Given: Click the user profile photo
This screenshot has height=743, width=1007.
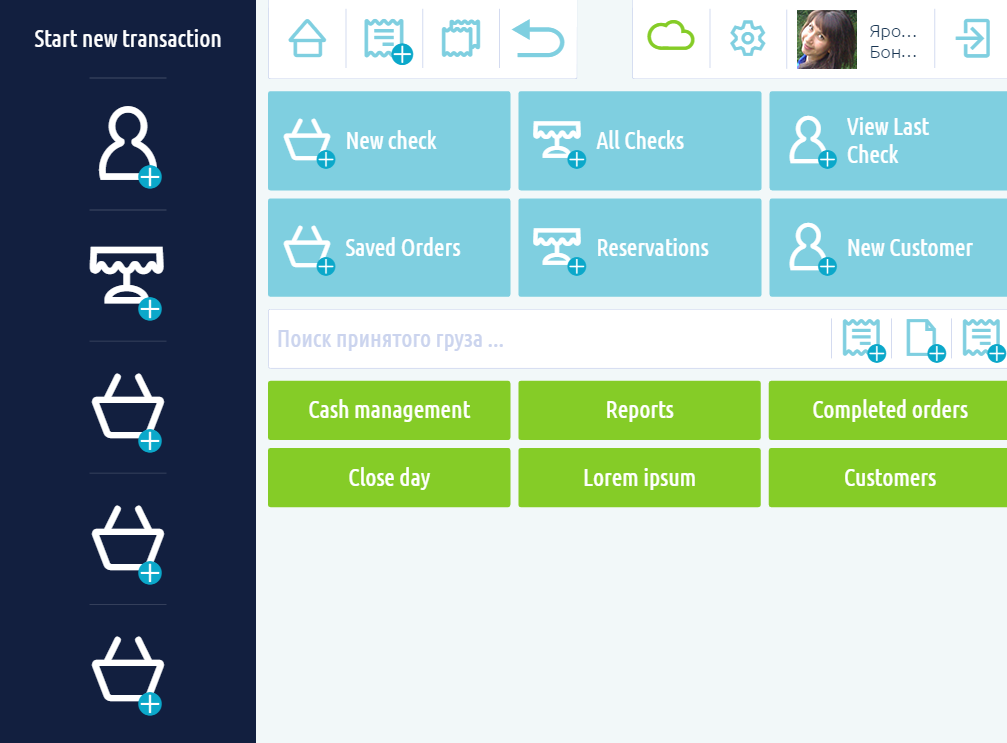Looking at the screenshot, I should [x=826, y=39].
